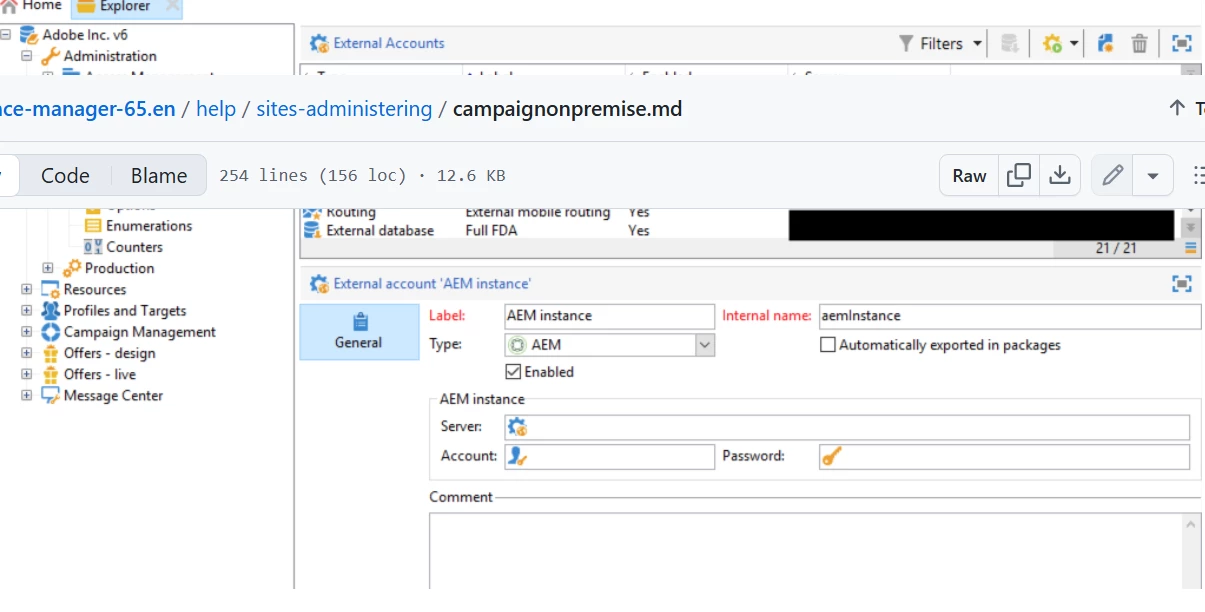Viewport: 1205px width, 612px height.
Task: Expand the Message Center node
Action: 27,395
